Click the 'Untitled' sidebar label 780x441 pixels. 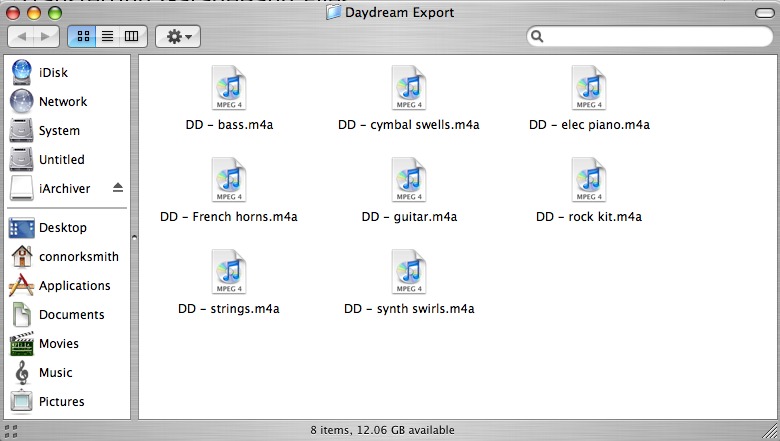pyautogui.click(x=62, y=160)
